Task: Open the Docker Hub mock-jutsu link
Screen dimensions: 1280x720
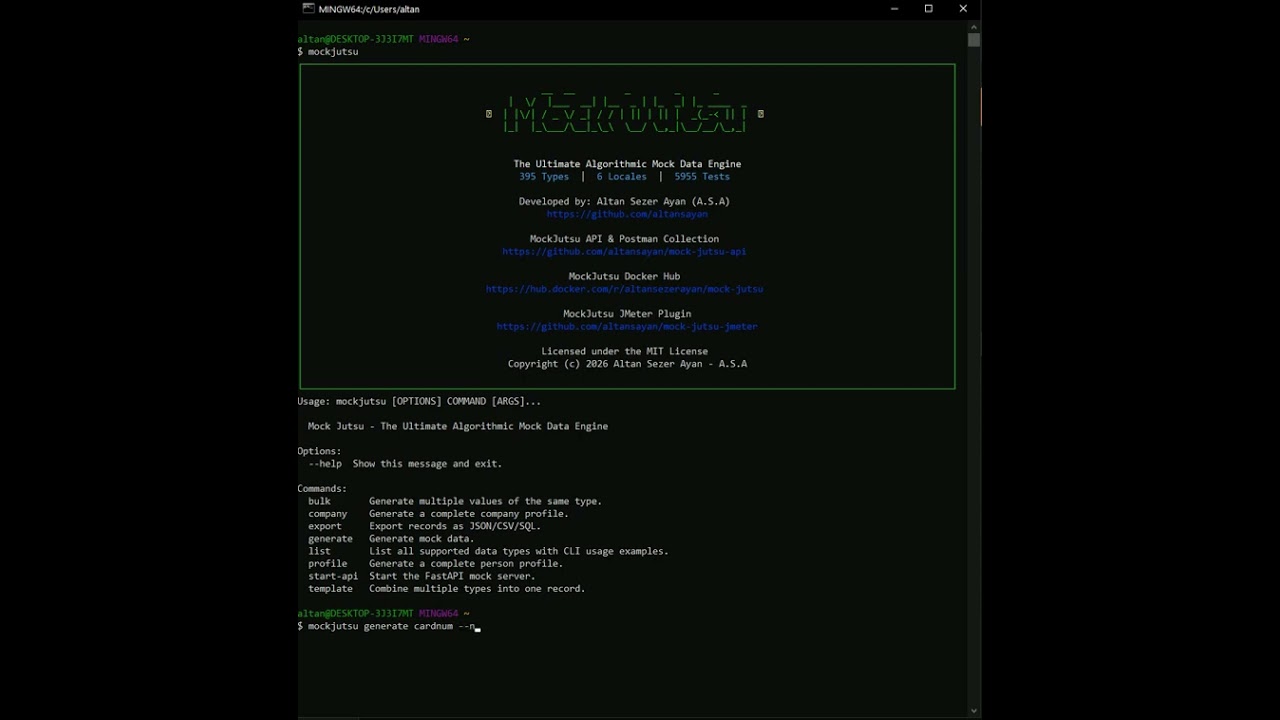Action: 624,289
